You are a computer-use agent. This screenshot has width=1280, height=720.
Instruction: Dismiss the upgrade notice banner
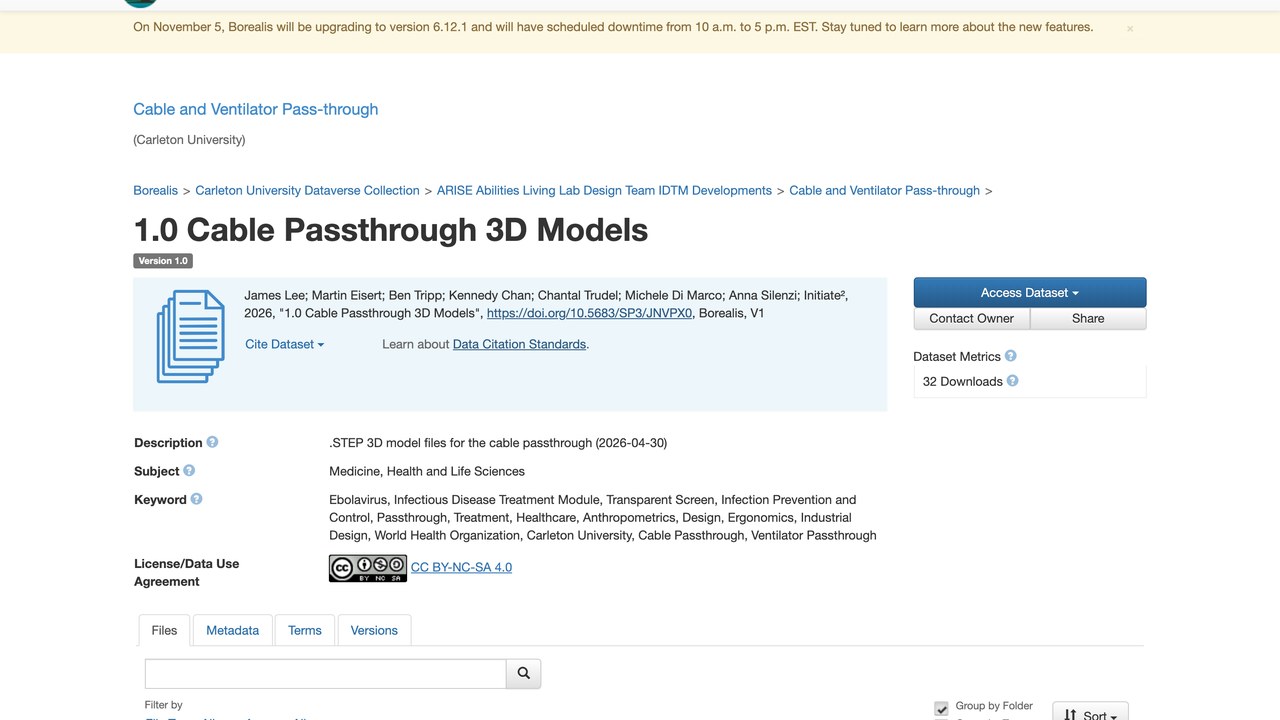click(1130, 29)
